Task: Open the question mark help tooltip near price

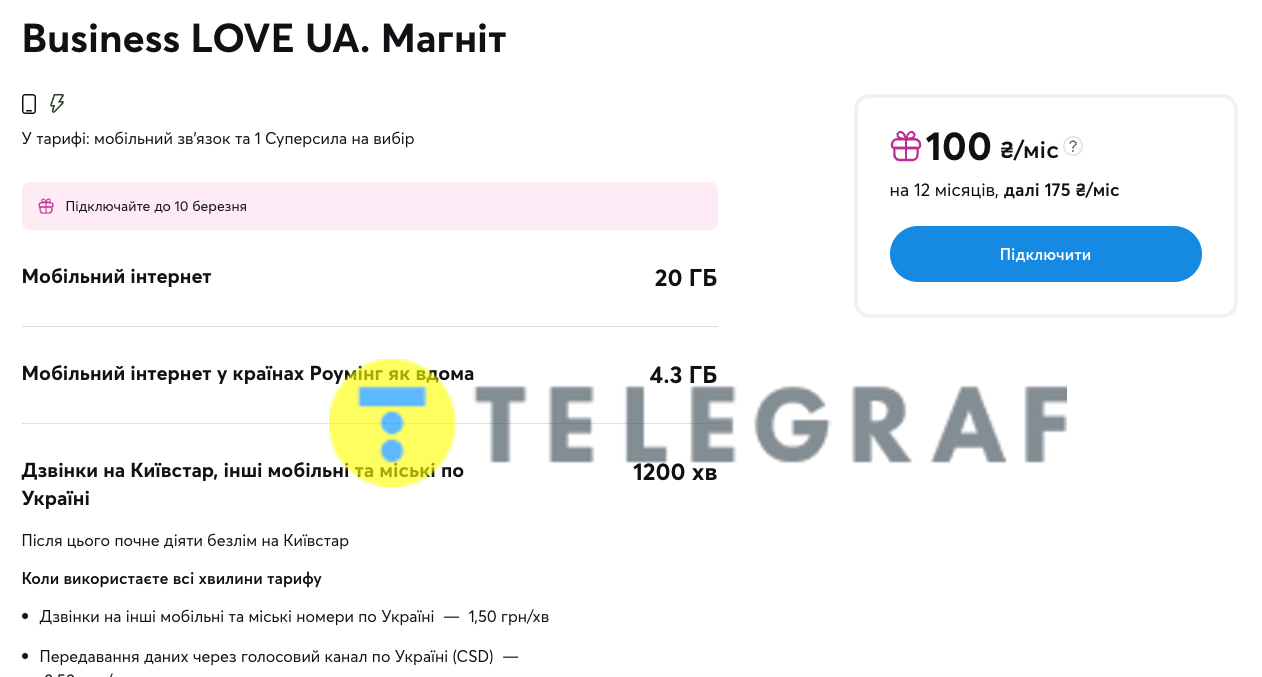Action: (x=1073, y=146)
